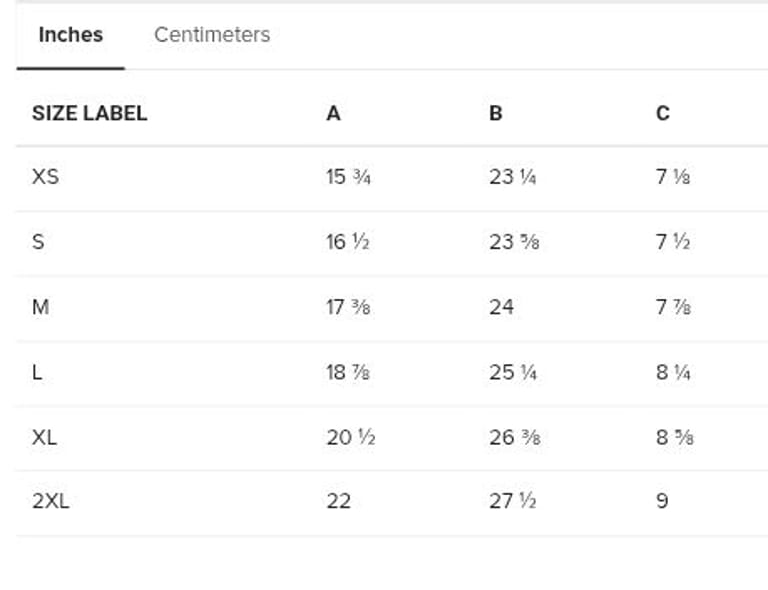The height and width of the screenshot is (590, 768).
Task: Click the 8 ⅝ value in XL row
Action: click(x=675, y=437)
